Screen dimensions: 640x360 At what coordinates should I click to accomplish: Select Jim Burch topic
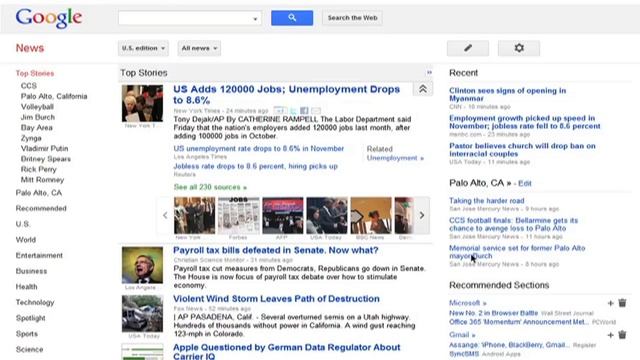pos(38,117)
